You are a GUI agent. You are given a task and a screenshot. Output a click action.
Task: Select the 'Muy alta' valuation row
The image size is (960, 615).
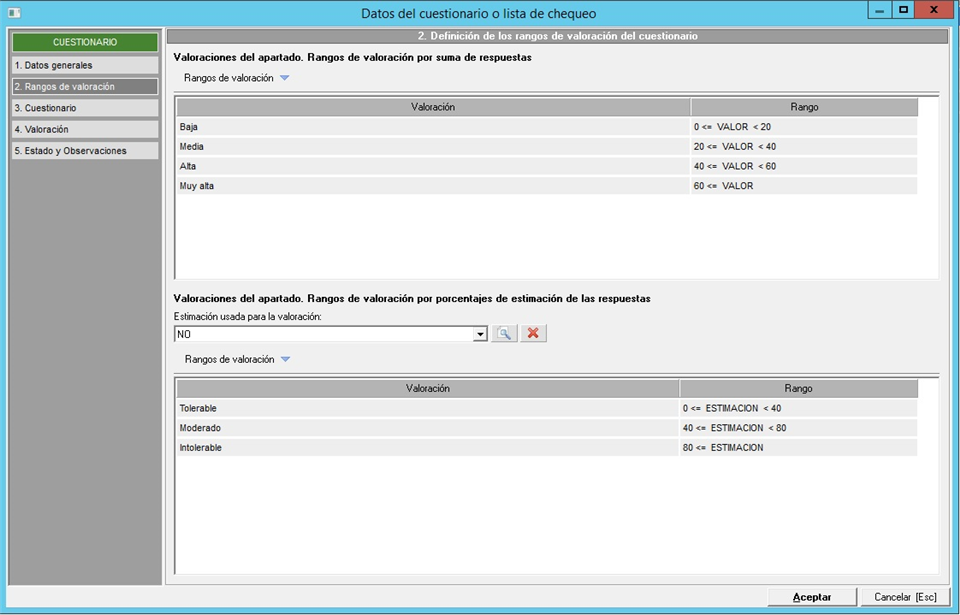(432, 186)
